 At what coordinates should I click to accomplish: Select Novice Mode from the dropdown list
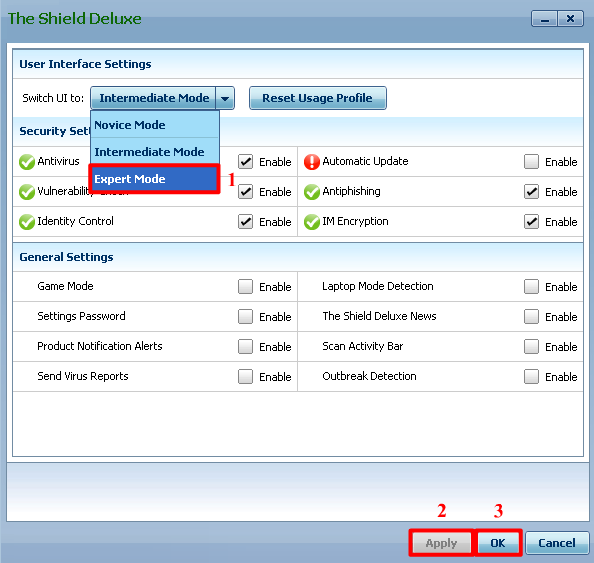click(155, 125)
